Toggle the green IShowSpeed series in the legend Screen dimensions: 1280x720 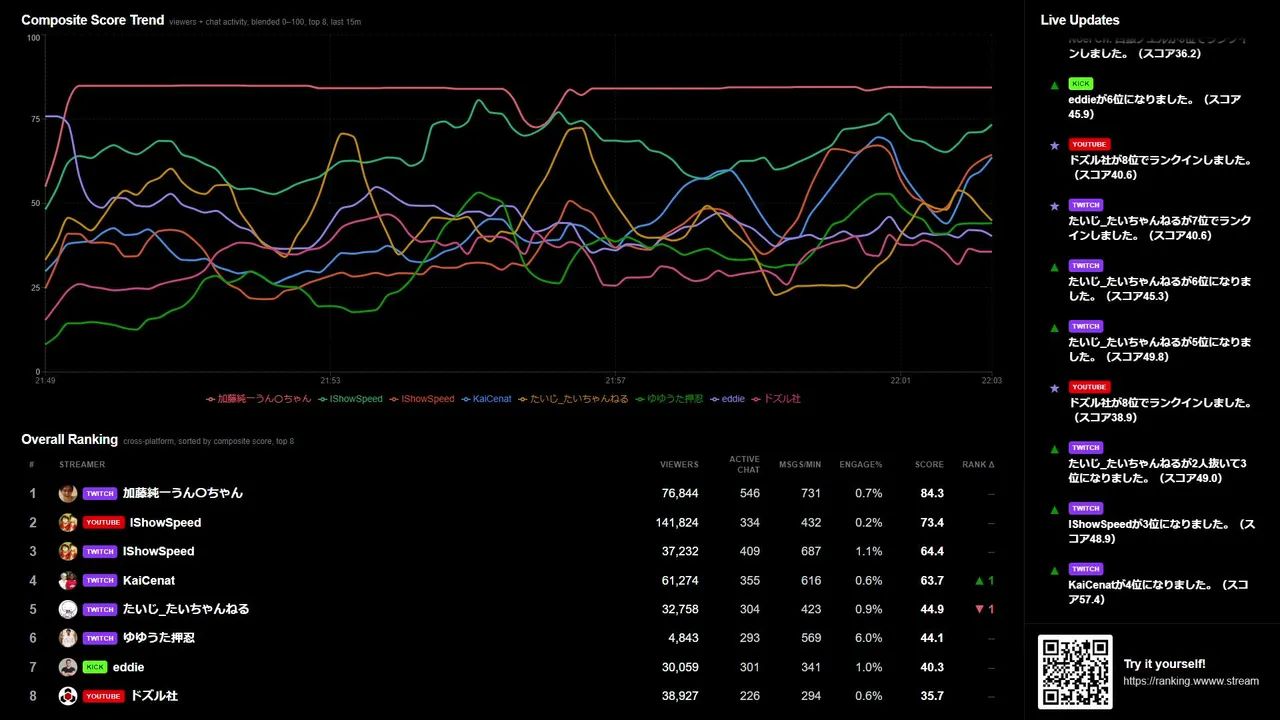(x=350, y=399)
